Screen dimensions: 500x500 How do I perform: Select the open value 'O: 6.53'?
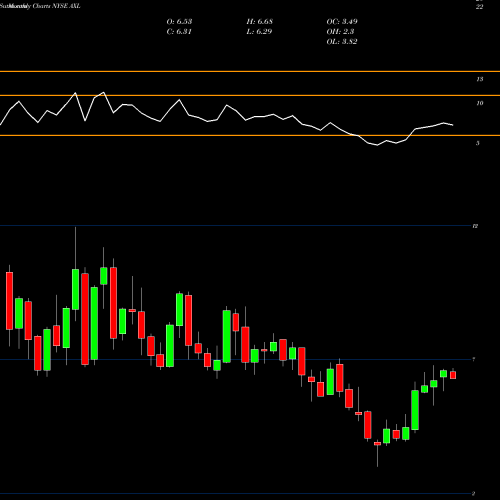tap(179, 21)
